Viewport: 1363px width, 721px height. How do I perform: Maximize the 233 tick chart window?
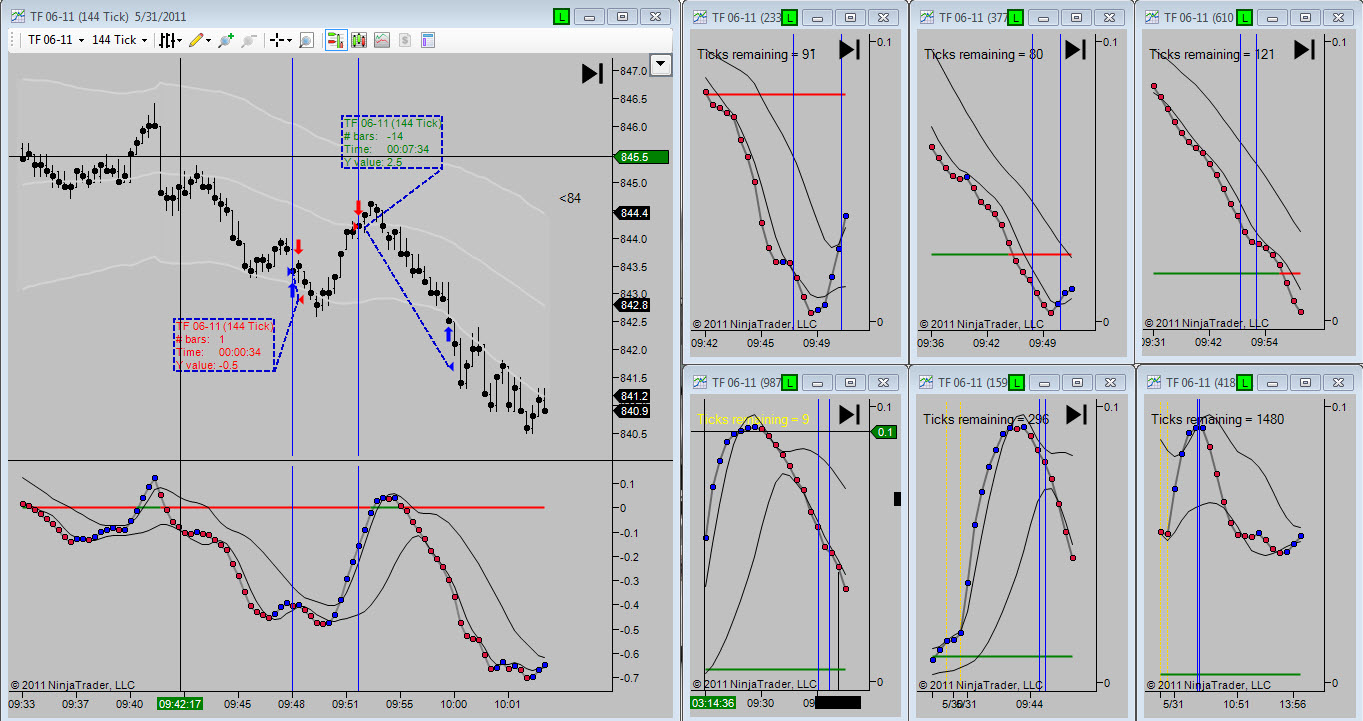[851, 17]
